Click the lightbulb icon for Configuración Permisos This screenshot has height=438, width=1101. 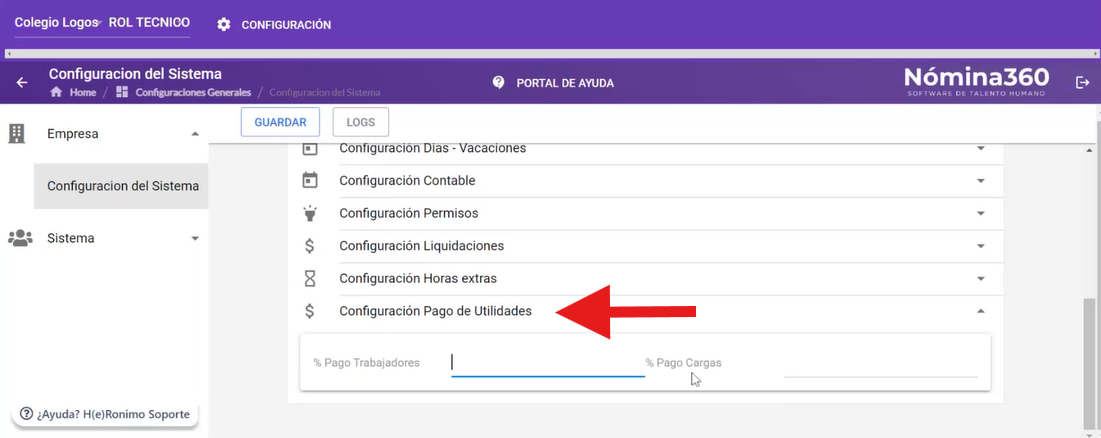pos(310,213)
